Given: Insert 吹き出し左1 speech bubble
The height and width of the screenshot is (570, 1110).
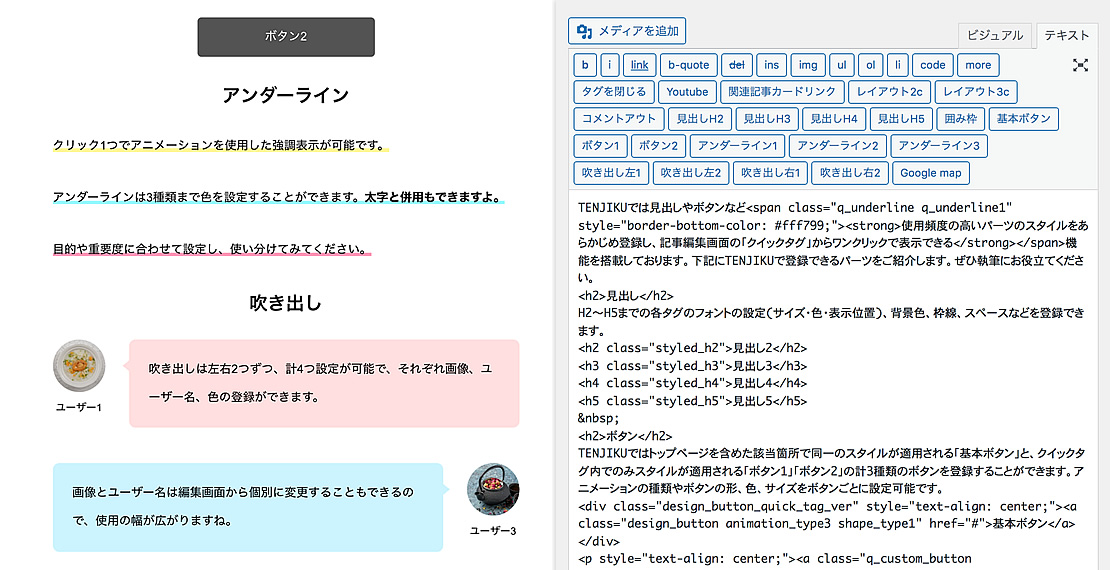Looking at the screenshot, I should pyautogui.click(x=611, y=173).
